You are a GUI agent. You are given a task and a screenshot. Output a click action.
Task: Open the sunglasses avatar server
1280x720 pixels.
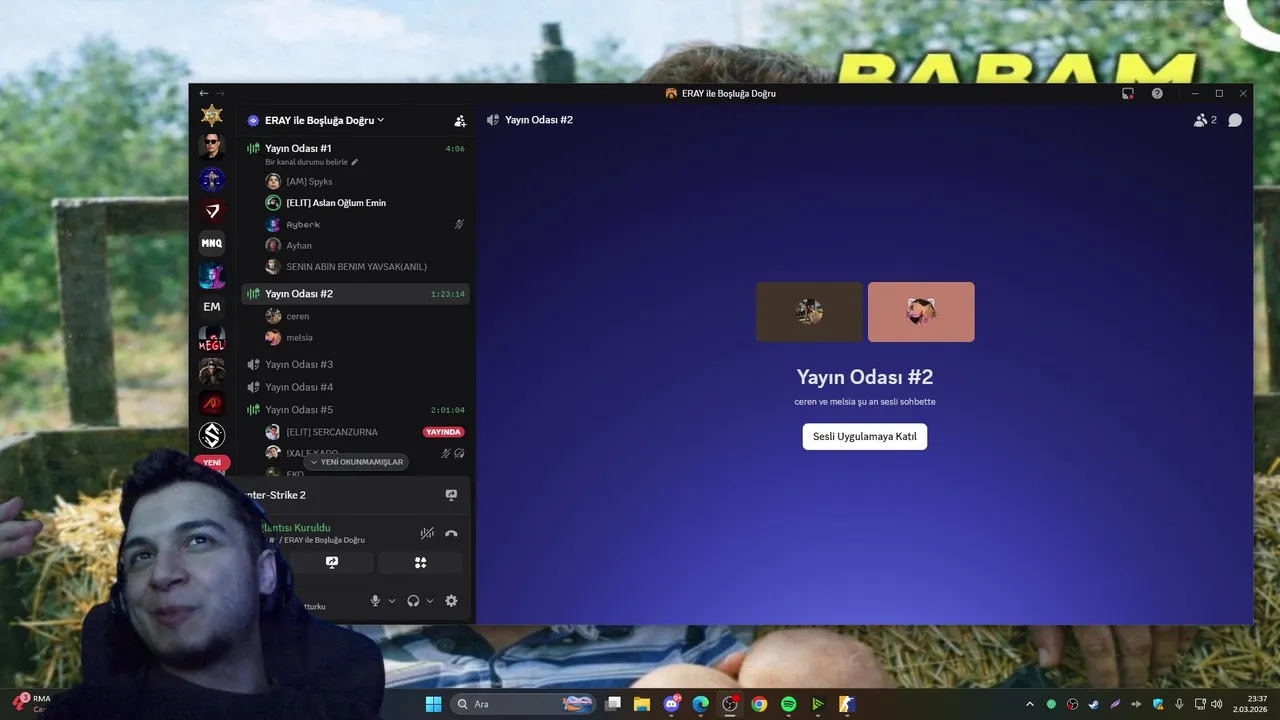pyautogui.click(x=211, y=147)
